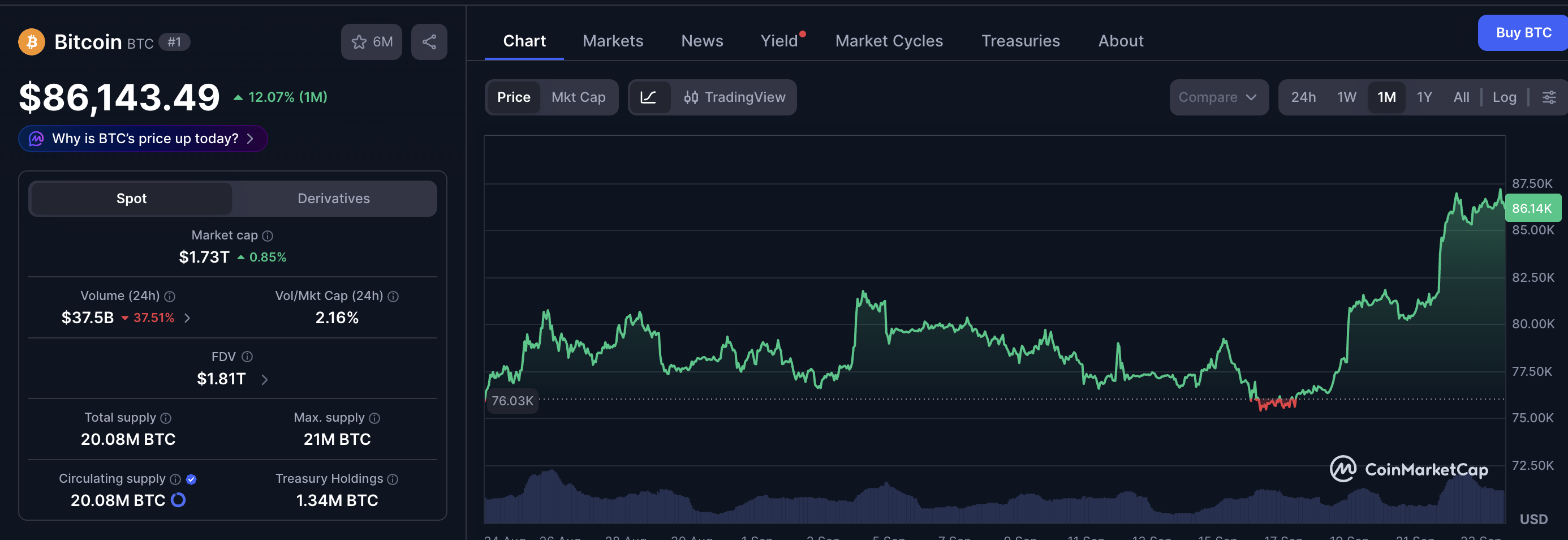Screen dimensions: 1568x540
Task: Click the Volume (24h) info icon
Action: 170,297
